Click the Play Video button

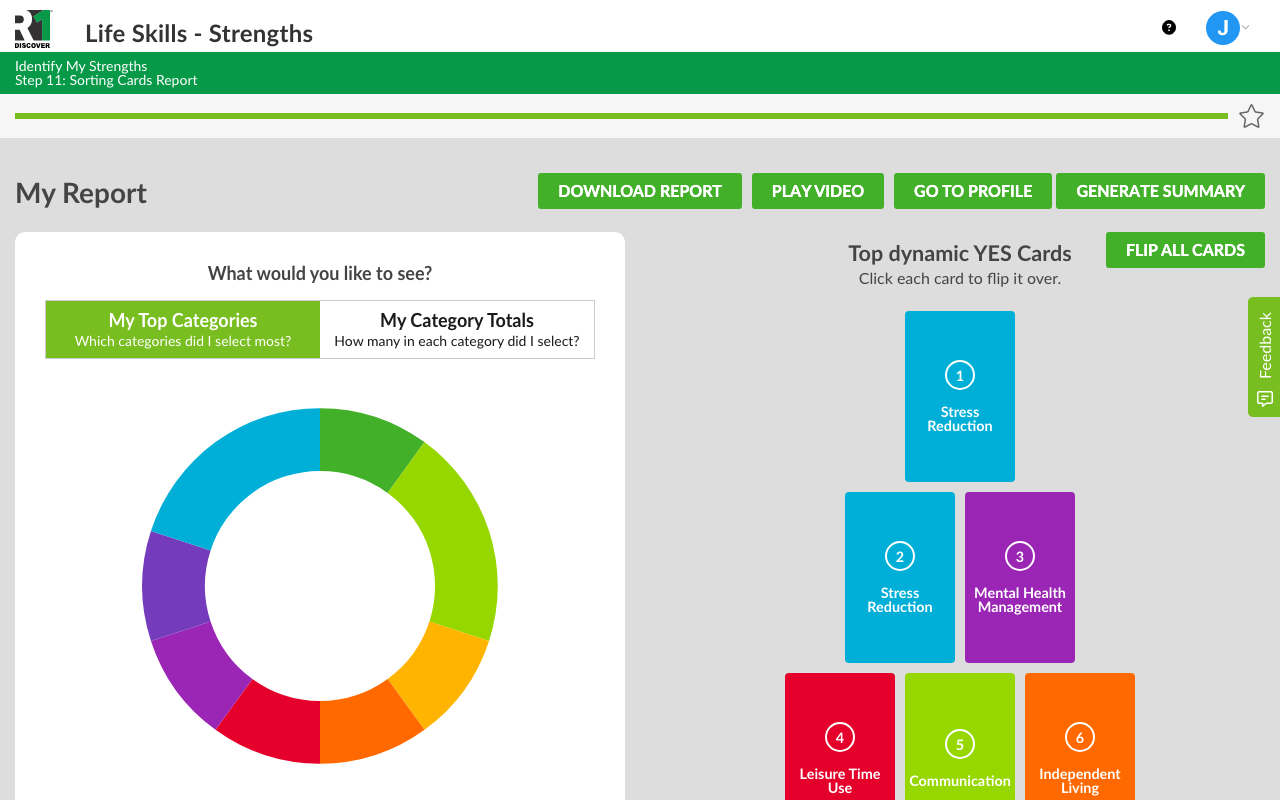818,191
